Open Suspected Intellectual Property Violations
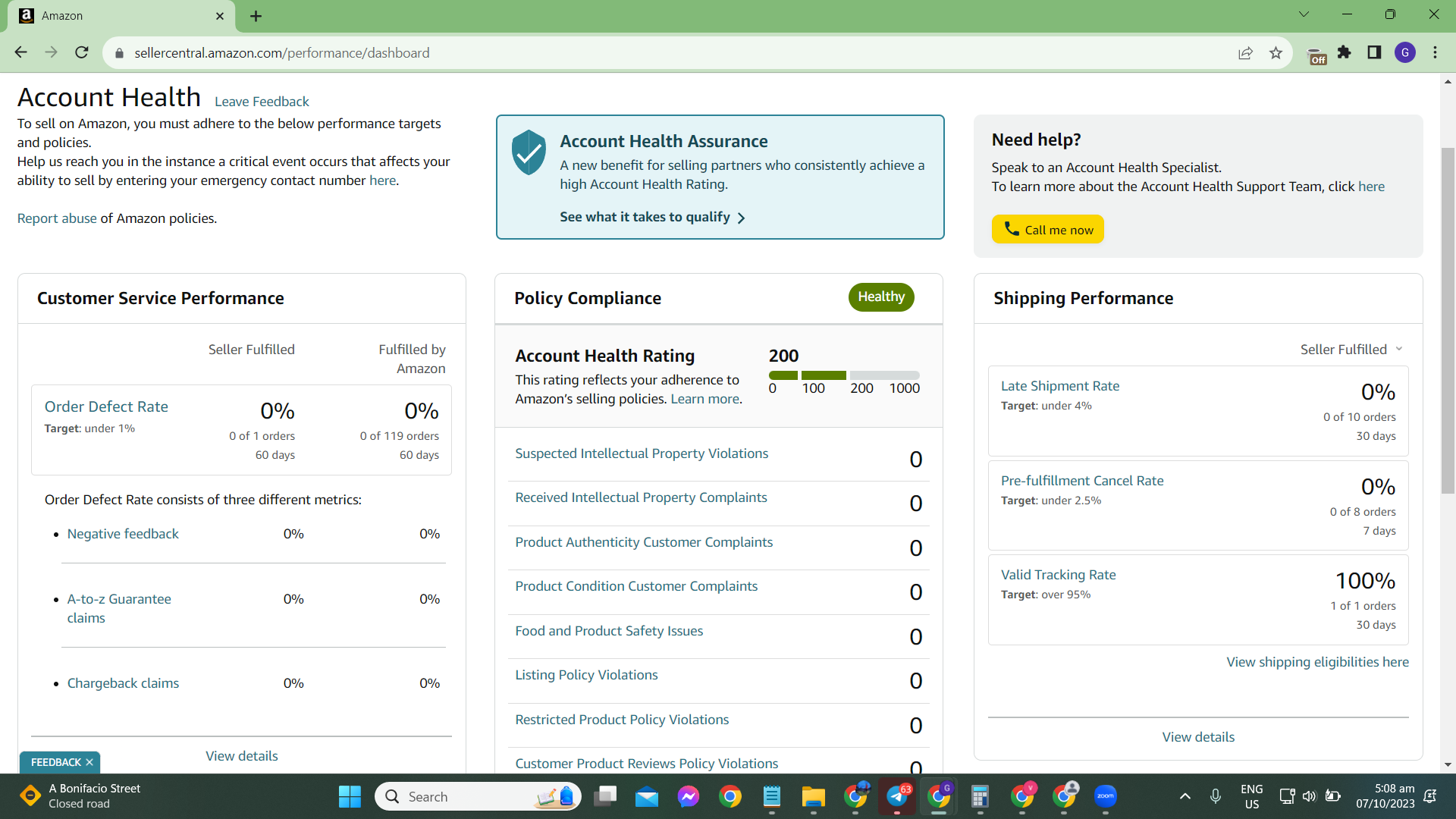The width and height of the screenshot is (1456, 819). click(x=642, y=453)
